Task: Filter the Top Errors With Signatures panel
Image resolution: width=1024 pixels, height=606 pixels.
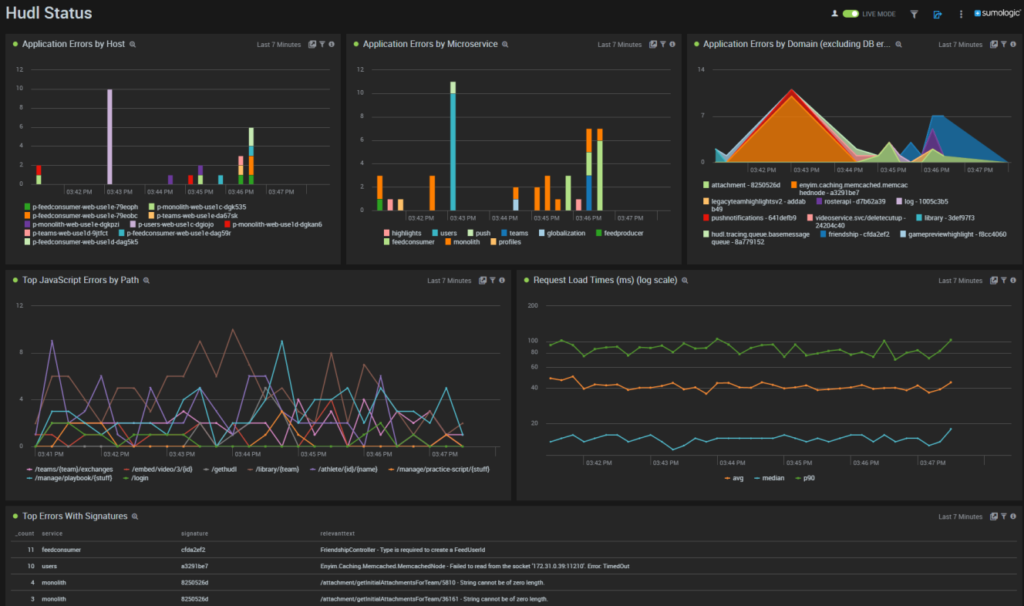Action: click(1004, 517)
